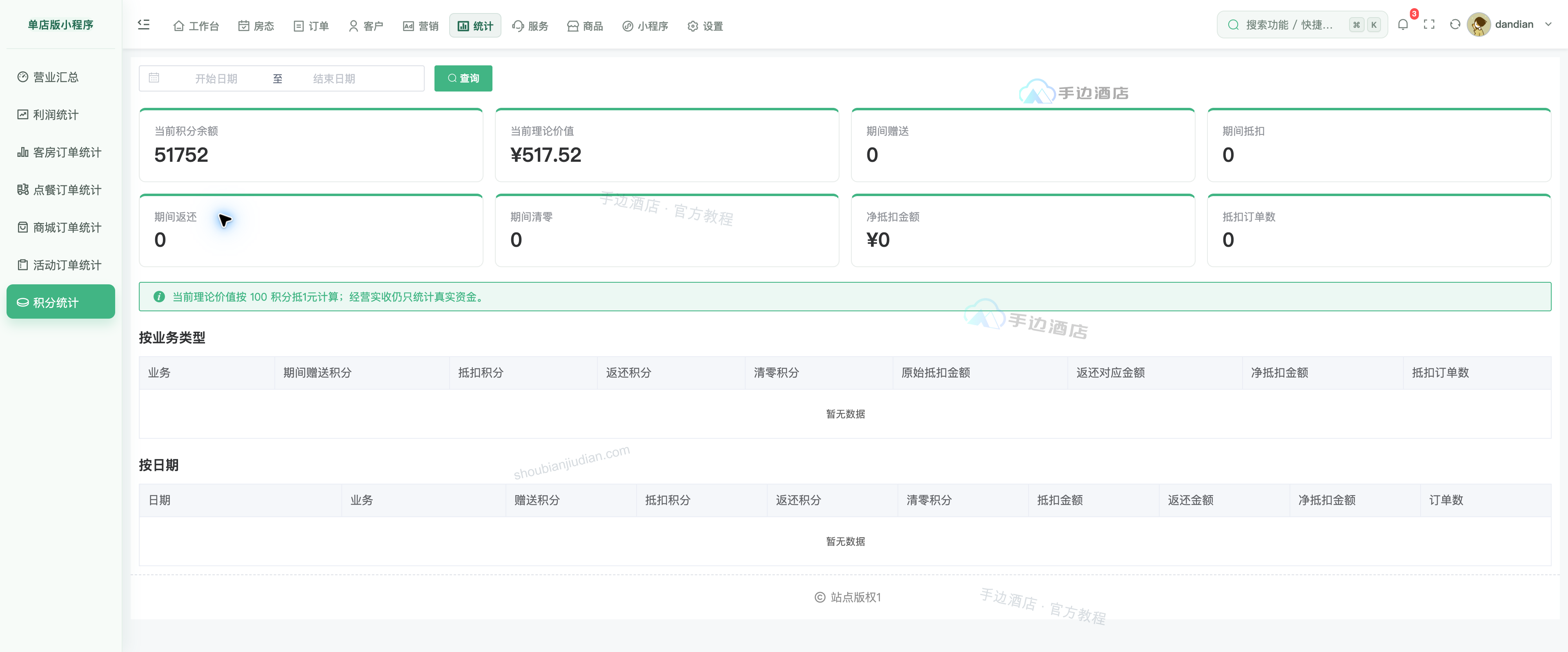1568x652 pixels.
Task: Click the refresh page icon
Action: coord(1455,25)
